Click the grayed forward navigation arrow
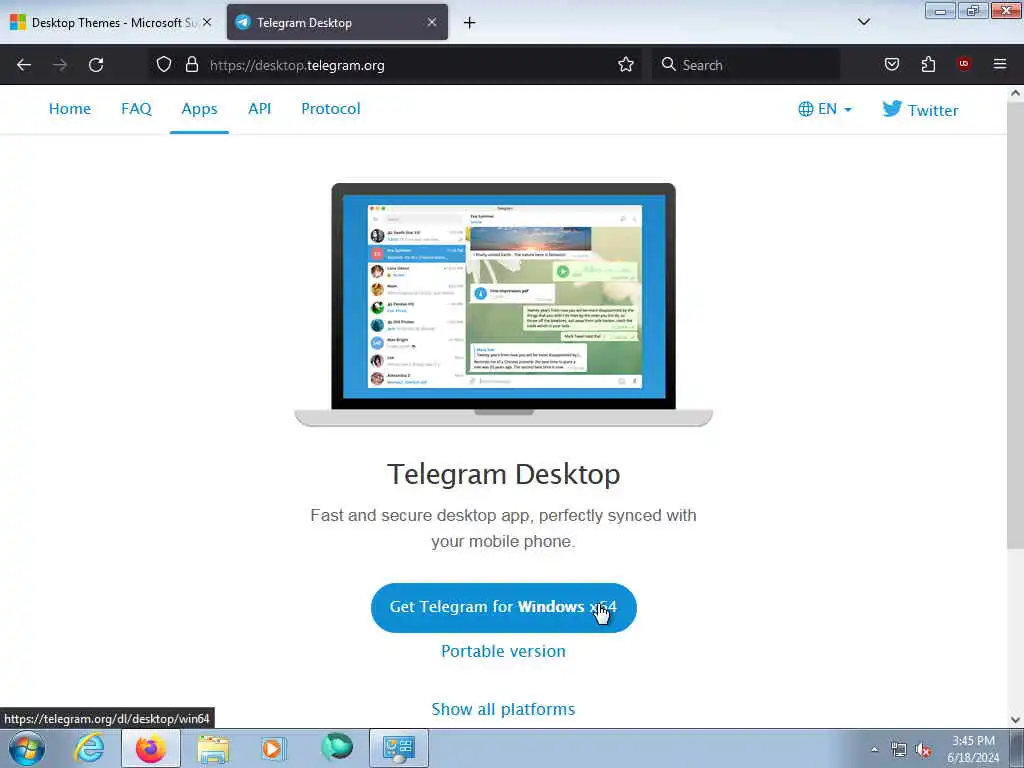Viewport: 1024px width, 768px height. pos(60,65)
